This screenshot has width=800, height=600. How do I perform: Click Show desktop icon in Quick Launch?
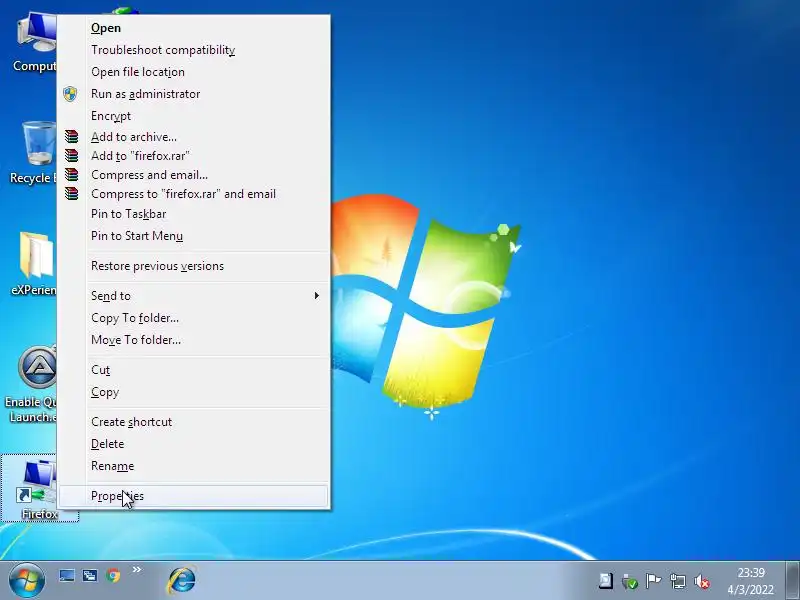click(x=67, y=576)
